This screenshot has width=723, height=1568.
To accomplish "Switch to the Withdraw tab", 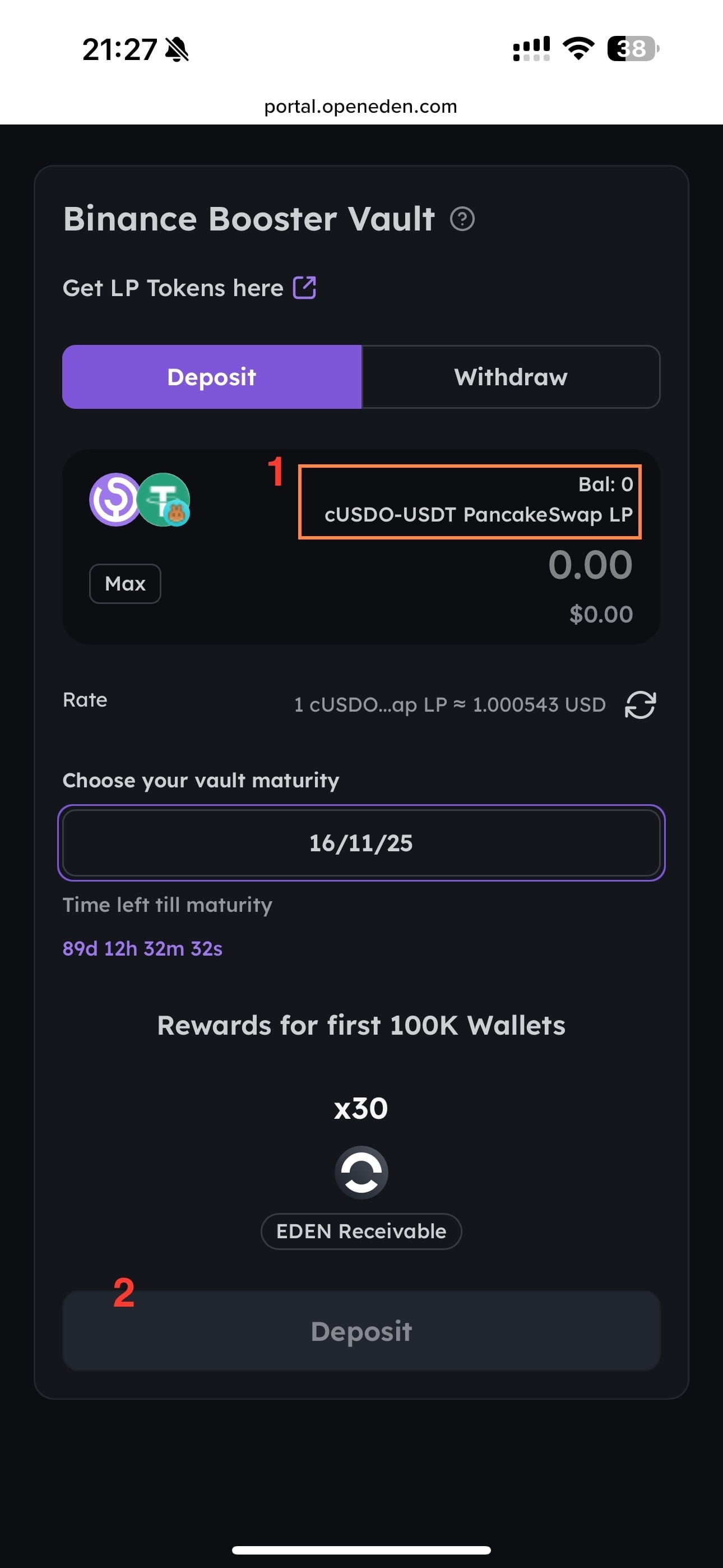I will tap(511, 377).
